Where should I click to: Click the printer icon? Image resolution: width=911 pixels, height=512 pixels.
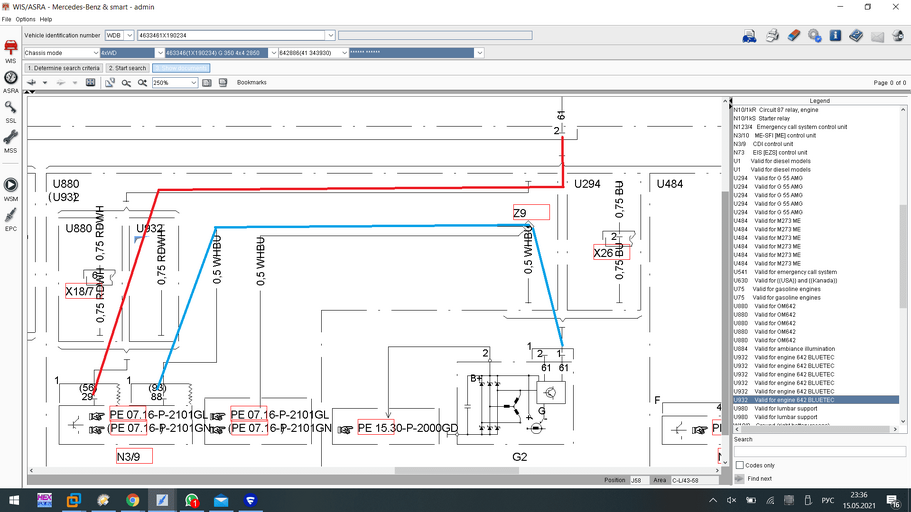[x=772, y=36]
